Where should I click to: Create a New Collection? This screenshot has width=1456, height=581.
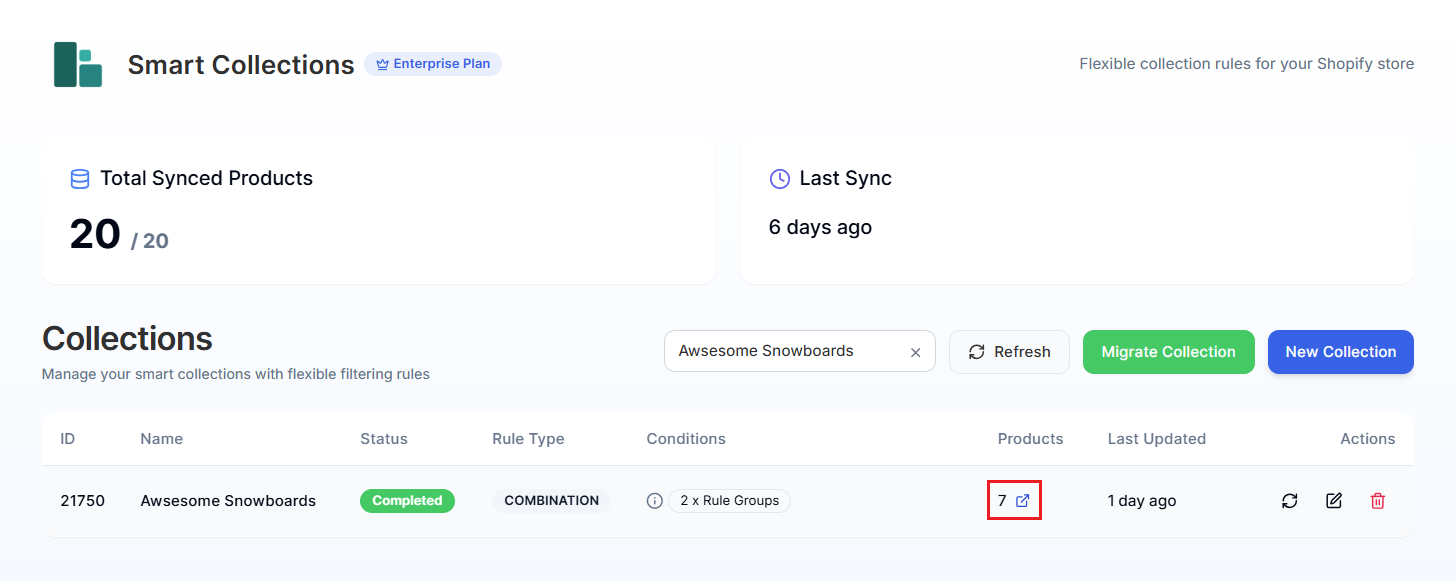[1340, 351]
